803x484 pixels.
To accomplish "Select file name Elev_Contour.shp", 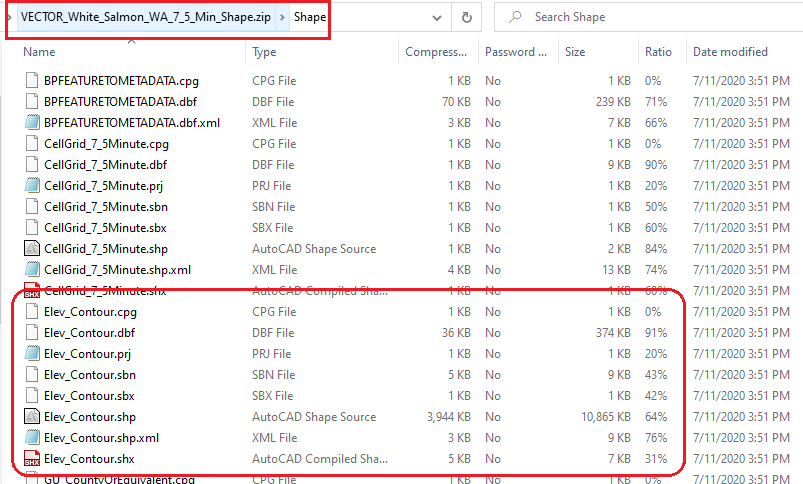I will tap(90, 416).
